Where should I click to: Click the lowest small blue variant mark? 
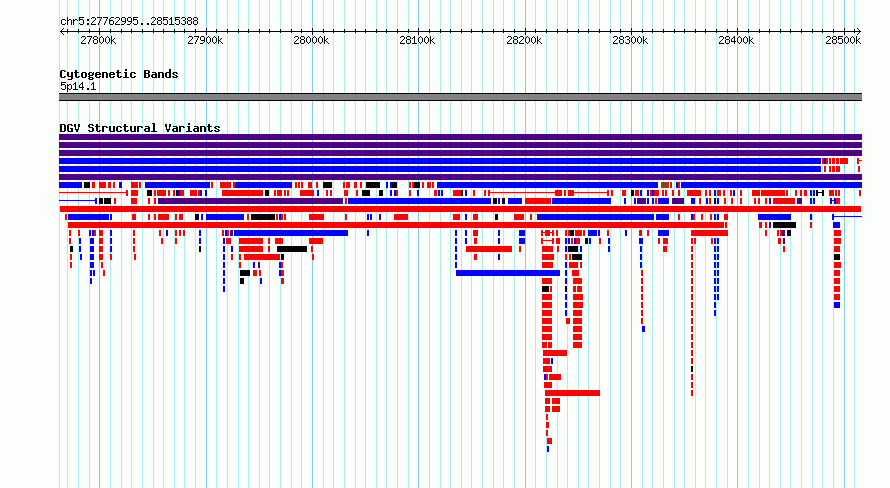click(548, 449)
